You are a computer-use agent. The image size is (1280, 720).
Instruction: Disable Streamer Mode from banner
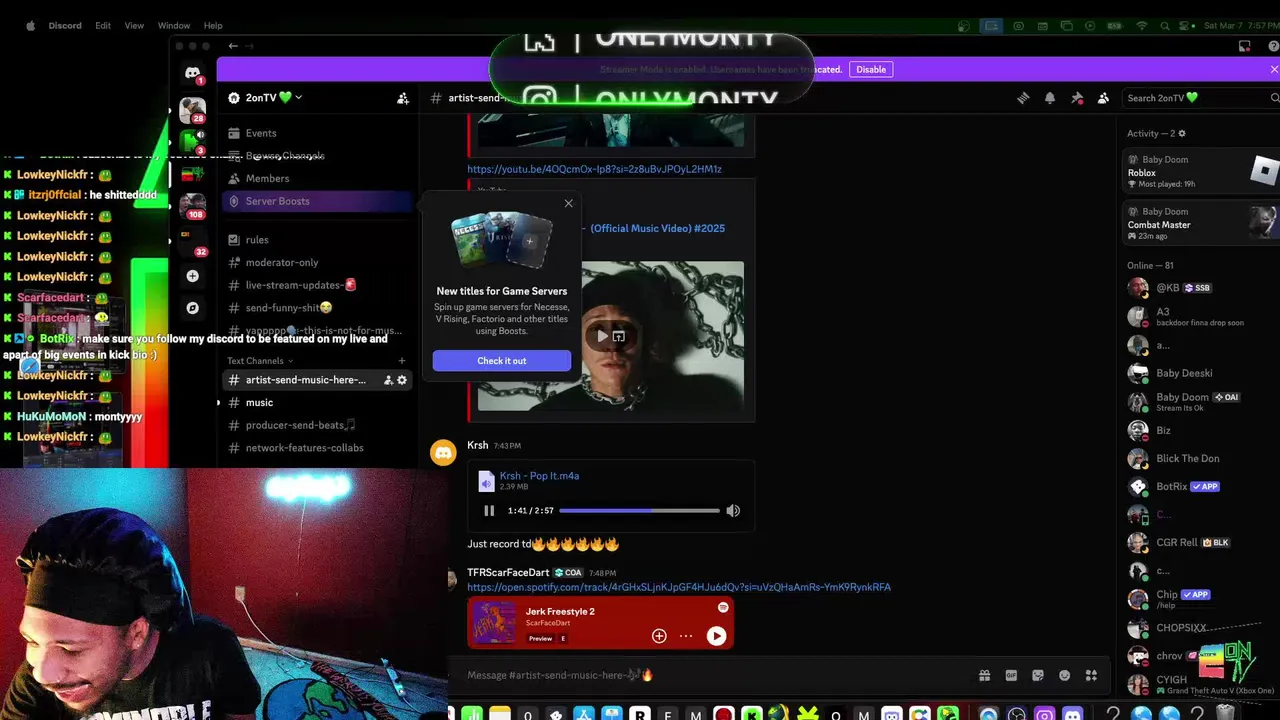click(x=871, y=69)
